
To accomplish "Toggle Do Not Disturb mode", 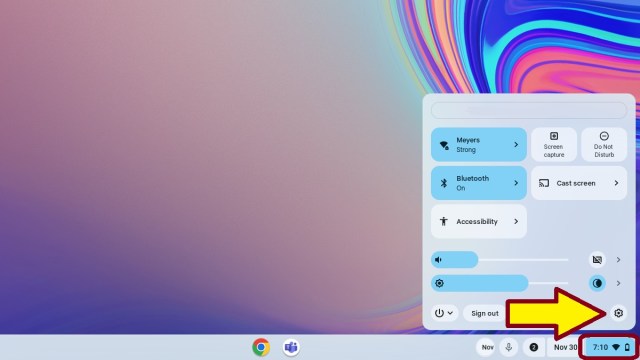I will tap(604, 145).
